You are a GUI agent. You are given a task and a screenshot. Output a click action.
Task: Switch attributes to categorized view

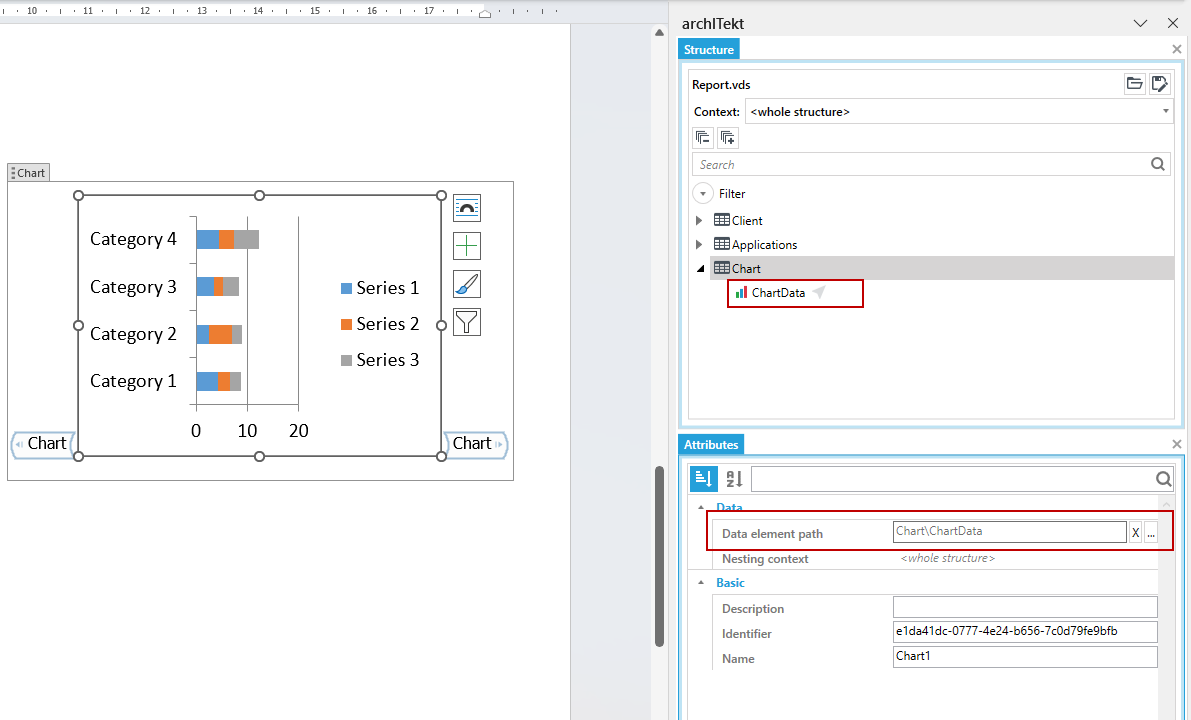[703, 478]
